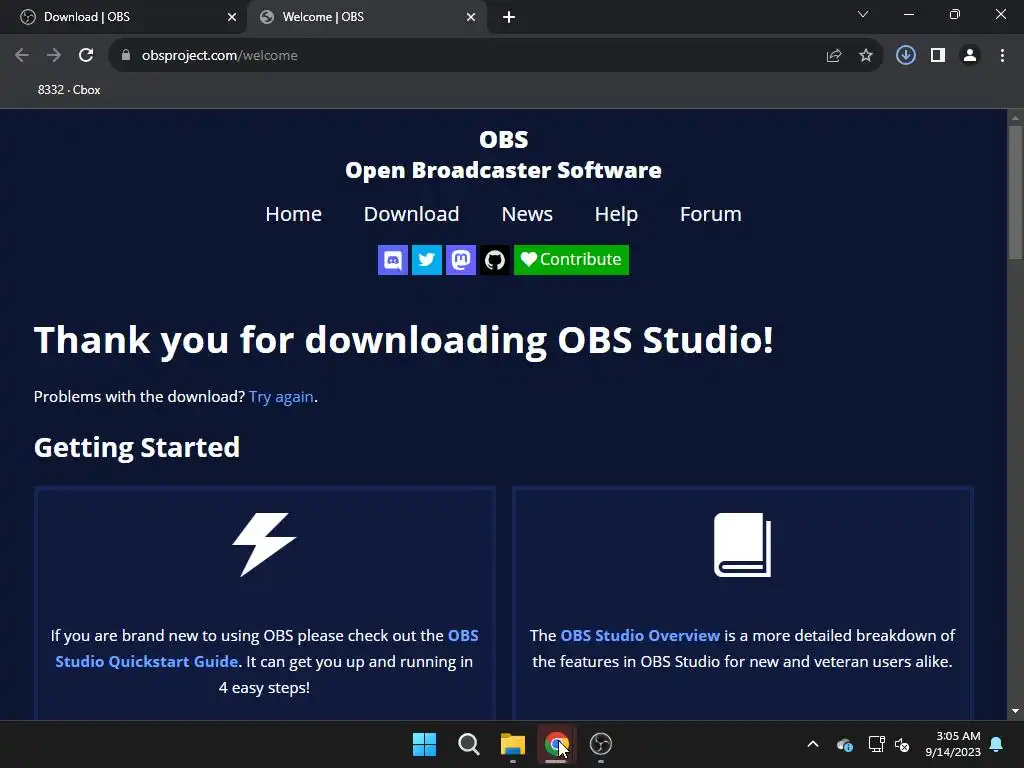
Task: Click the Try again download link
Action: 281,397
